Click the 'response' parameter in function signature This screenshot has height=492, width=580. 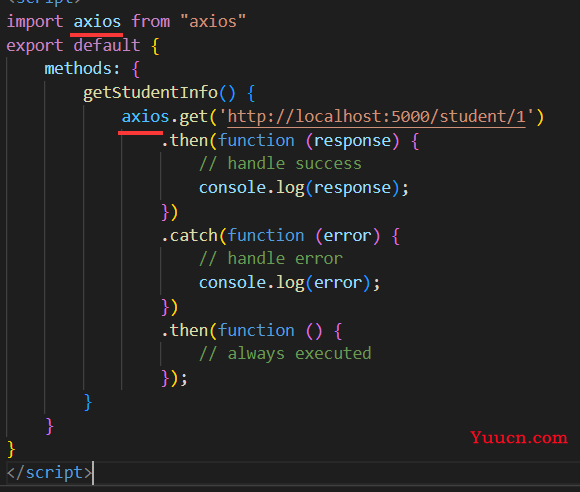(x=352, y=141)
